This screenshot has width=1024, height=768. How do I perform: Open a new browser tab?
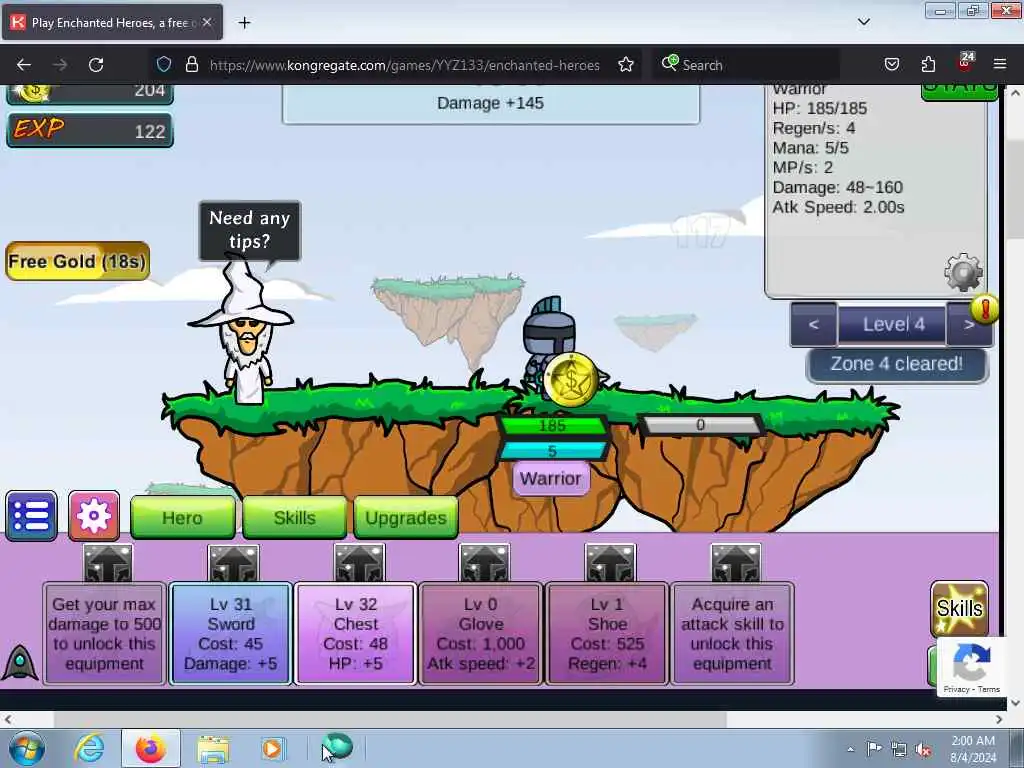[244, 23]
